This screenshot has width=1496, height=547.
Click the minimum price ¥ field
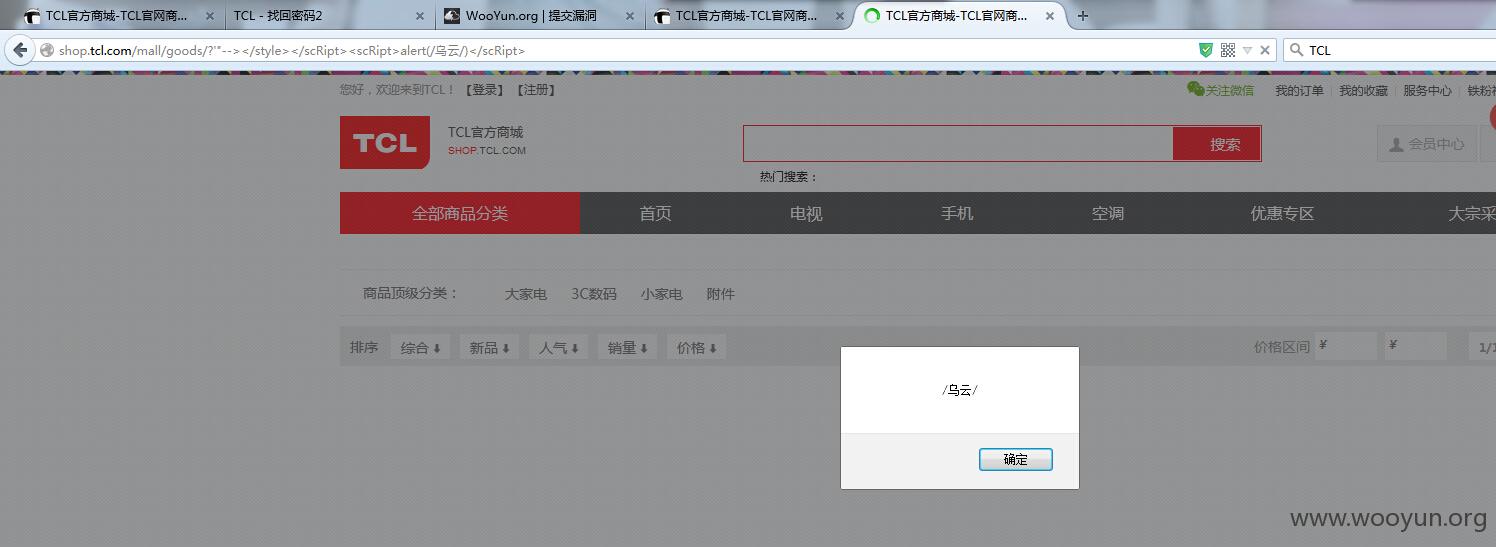pos(1346,346)
